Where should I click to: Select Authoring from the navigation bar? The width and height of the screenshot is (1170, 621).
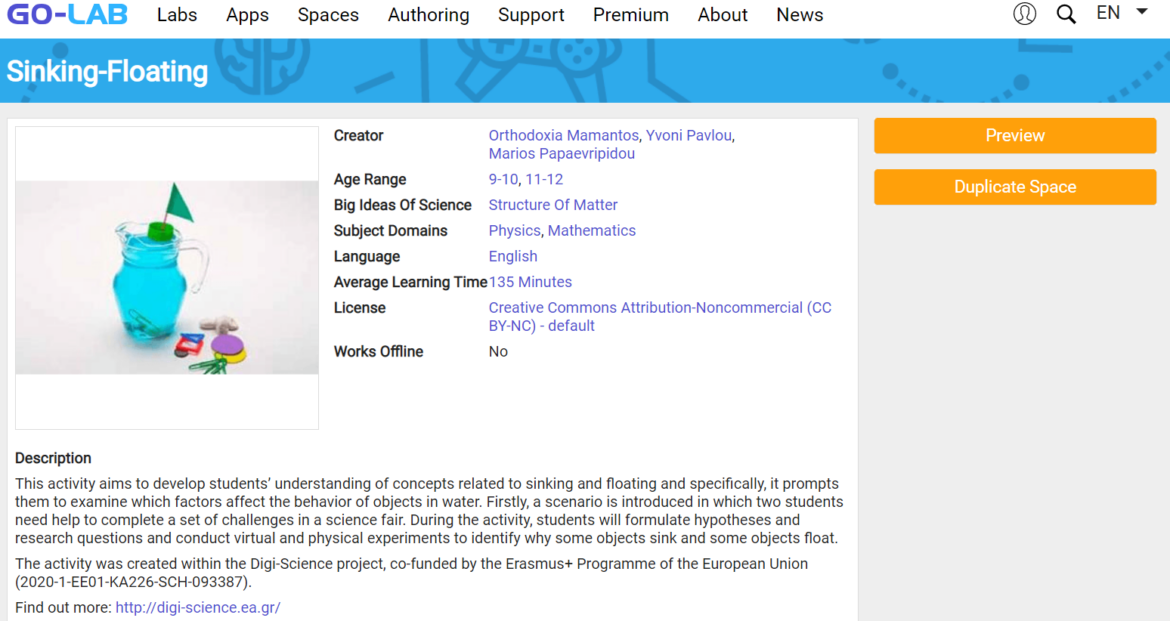[428, 15]
